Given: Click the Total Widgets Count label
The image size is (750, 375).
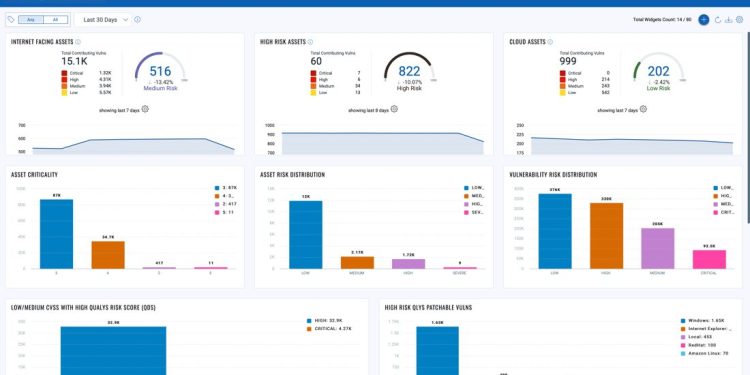Looking at the screenshot, I should coord(662,20).
